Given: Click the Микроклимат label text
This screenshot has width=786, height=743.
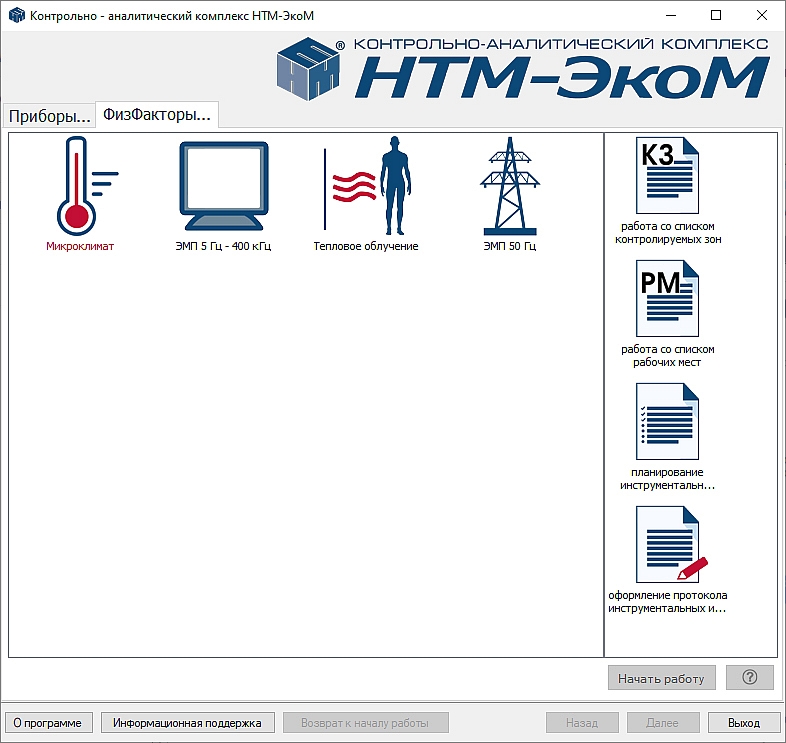Looking at the screenshot, I should (80, 246).
